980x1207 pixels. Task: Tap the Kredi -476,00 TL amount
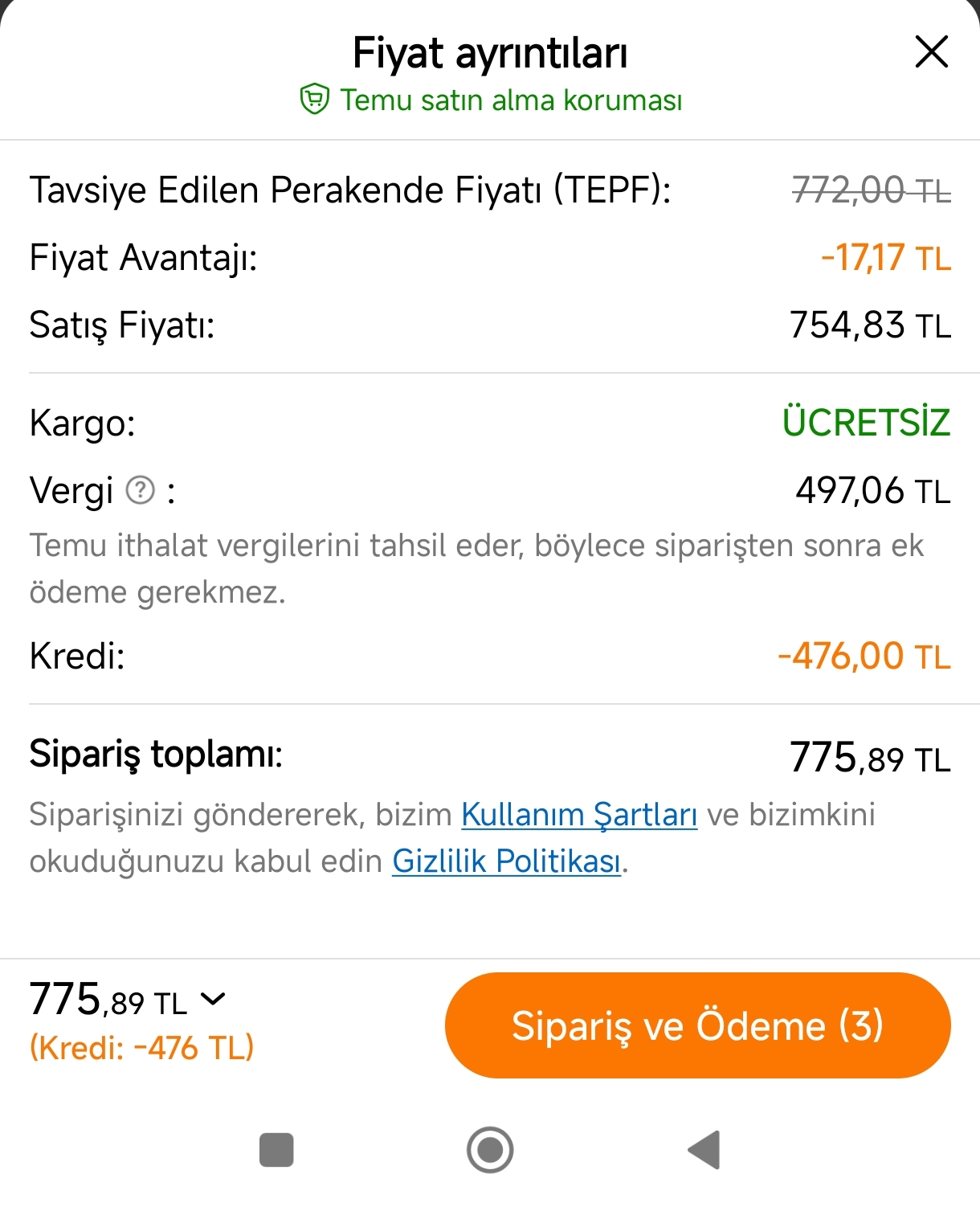tap(864, 656)
